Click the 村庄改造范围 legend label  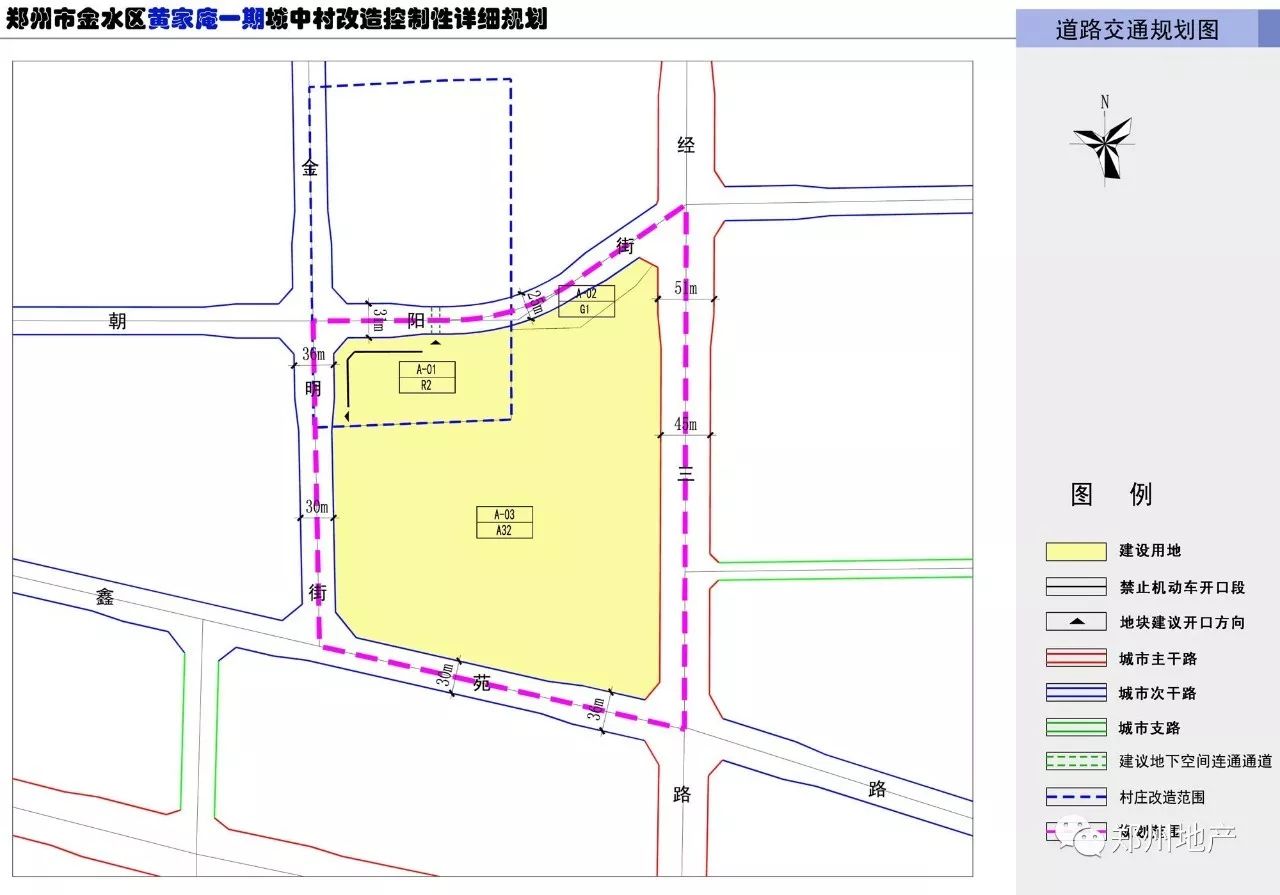click(1162, 798)
